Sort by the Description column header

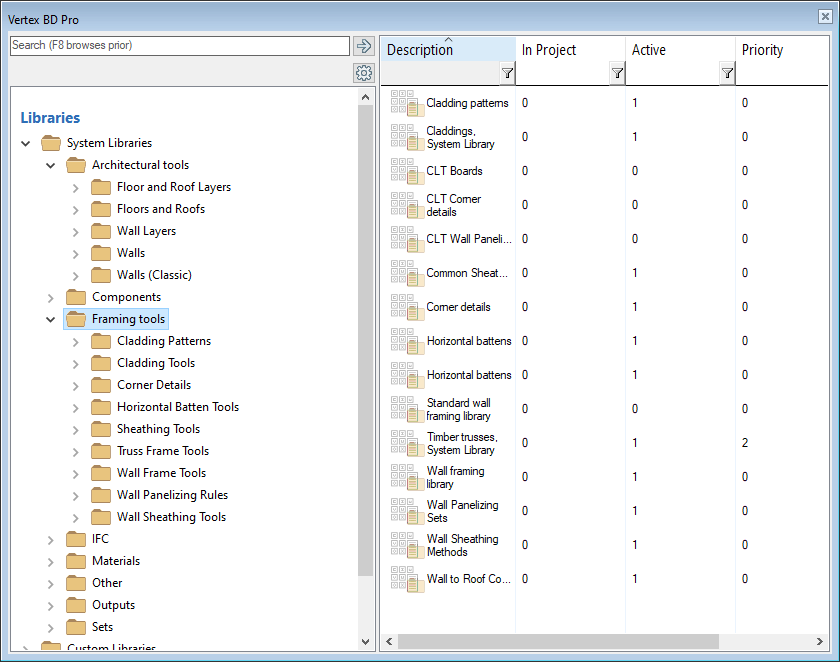[420, 50]
